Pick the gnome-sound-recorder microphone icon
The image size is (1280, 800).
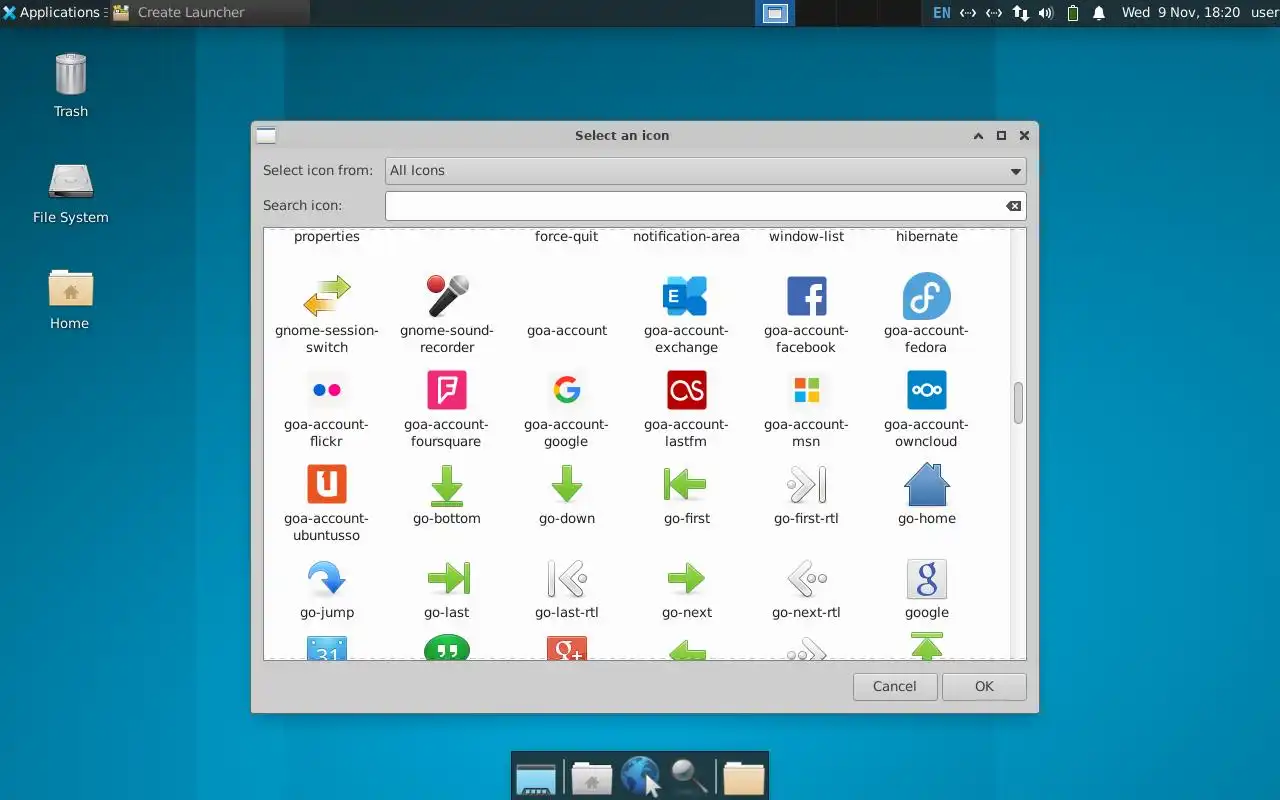447,296
